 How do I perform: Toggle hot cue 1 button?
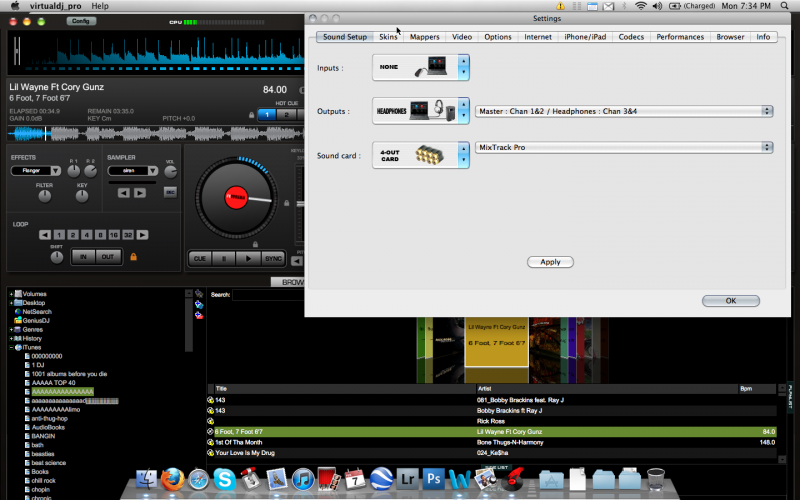(x=267, y=114)
